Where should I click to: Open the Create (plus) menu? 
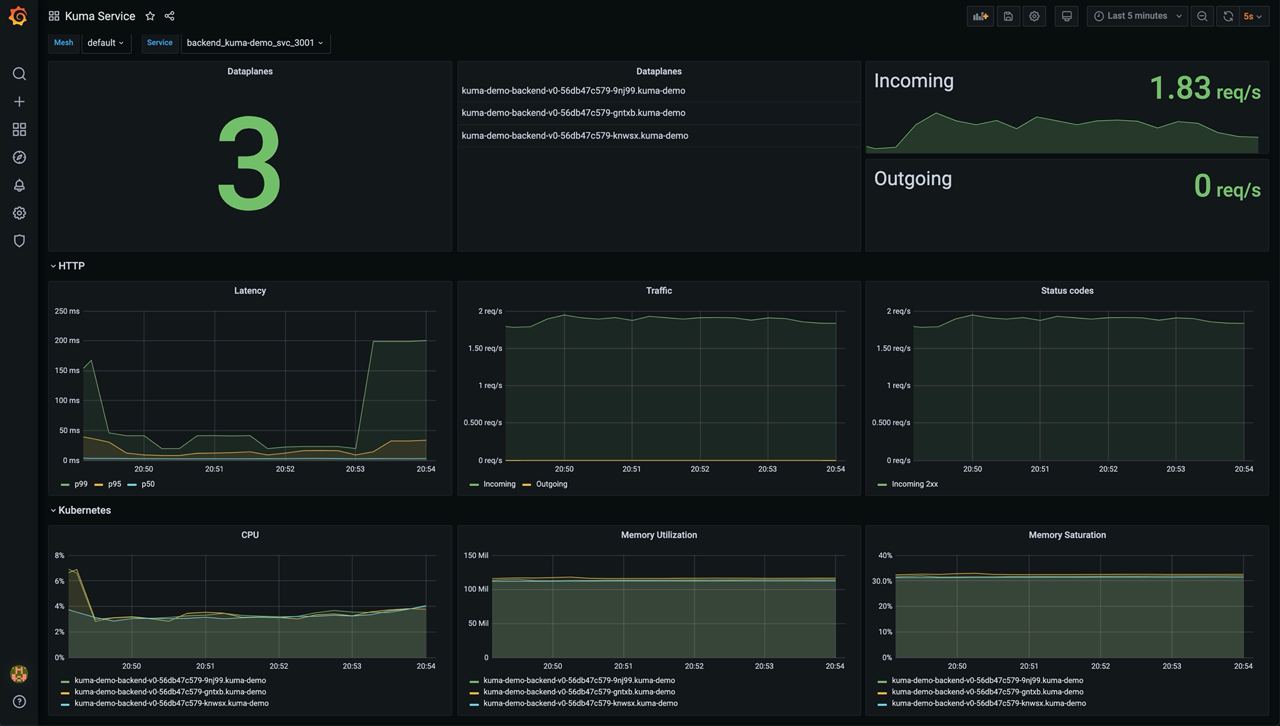click(18, 100)
